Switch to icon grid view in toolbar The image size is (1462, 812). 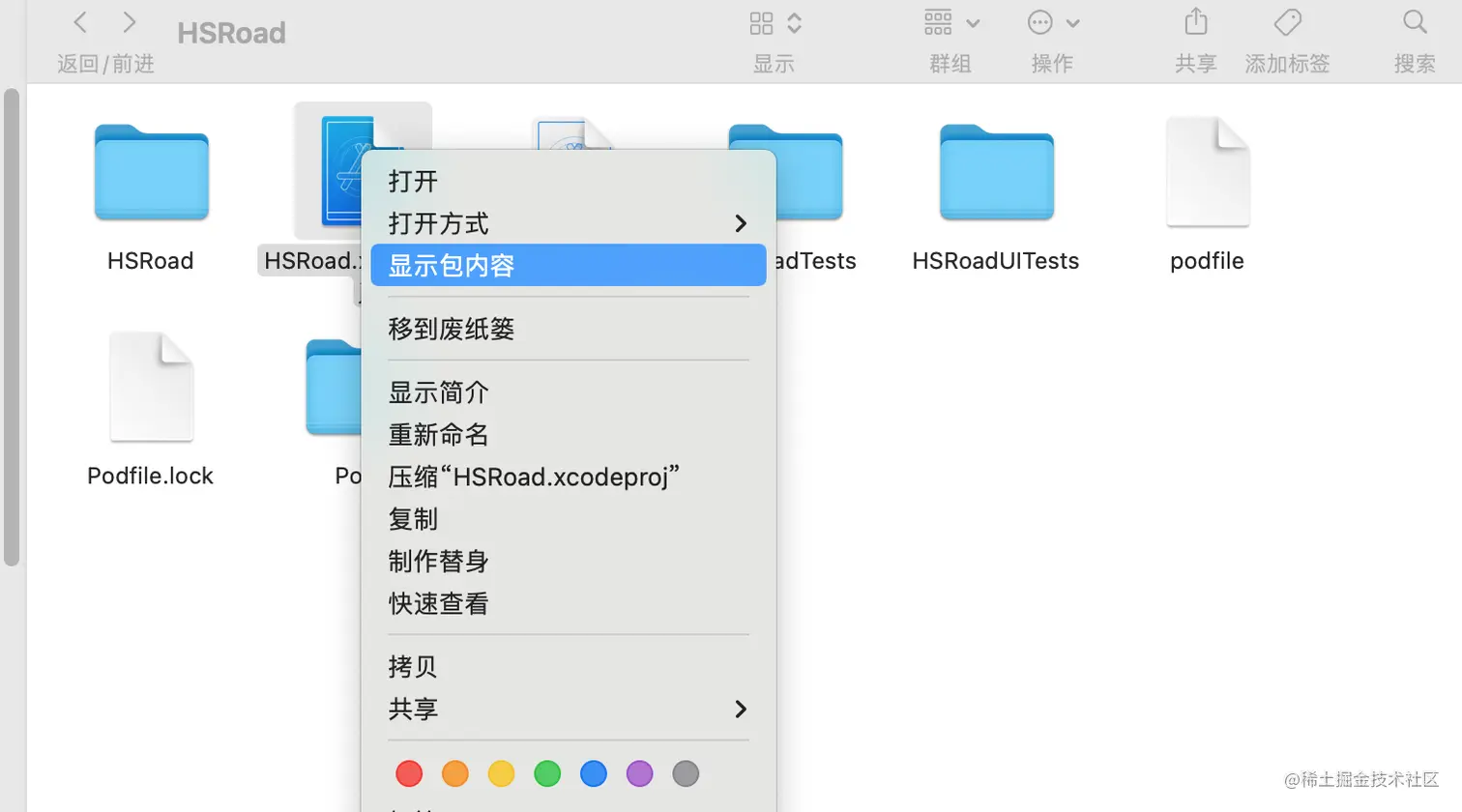[762, 23]
